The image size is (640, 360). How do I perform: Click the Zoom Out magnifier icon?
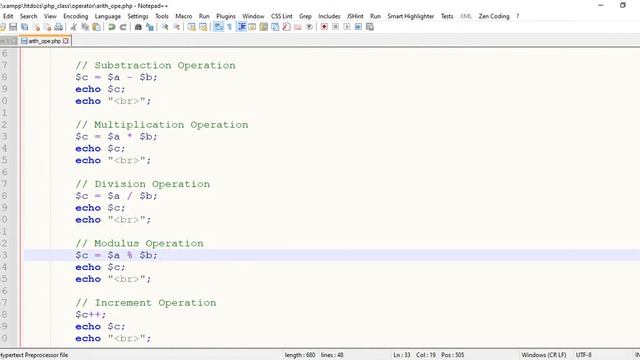click(176, 27)
